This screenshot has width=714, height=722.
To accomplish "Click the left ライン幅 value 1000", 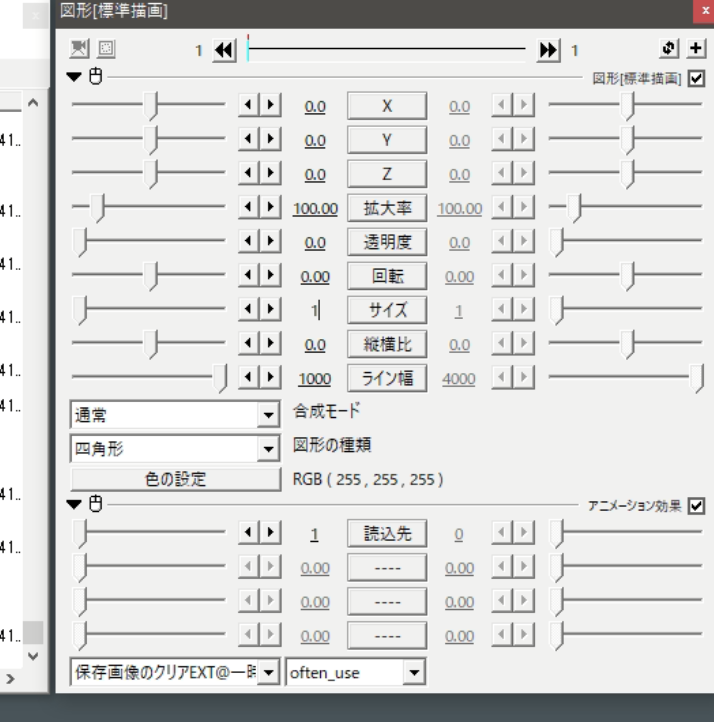I will coord(315,379).
